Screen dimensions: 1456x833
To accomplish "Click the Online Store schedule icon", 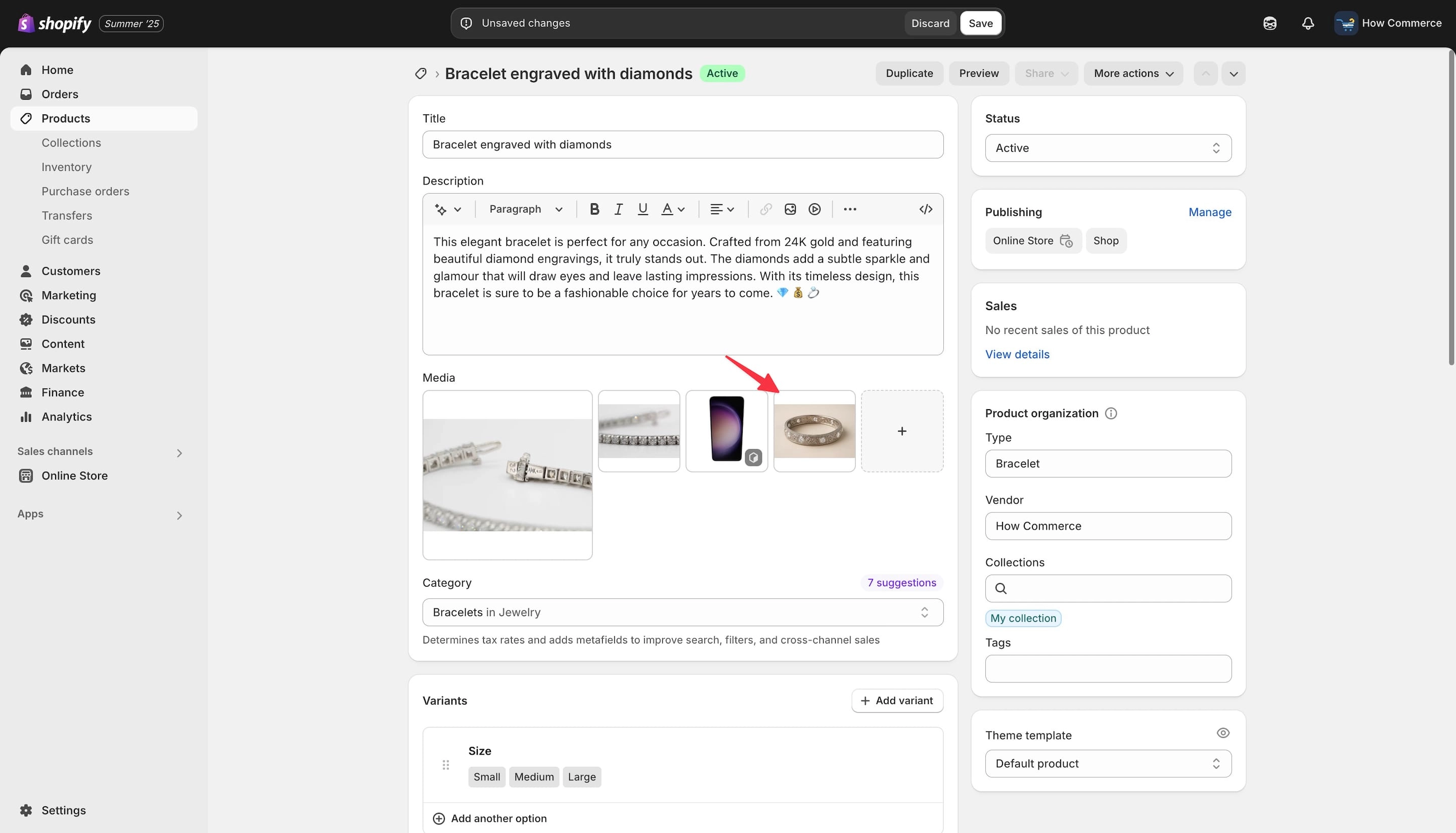I will (1066, 241).
